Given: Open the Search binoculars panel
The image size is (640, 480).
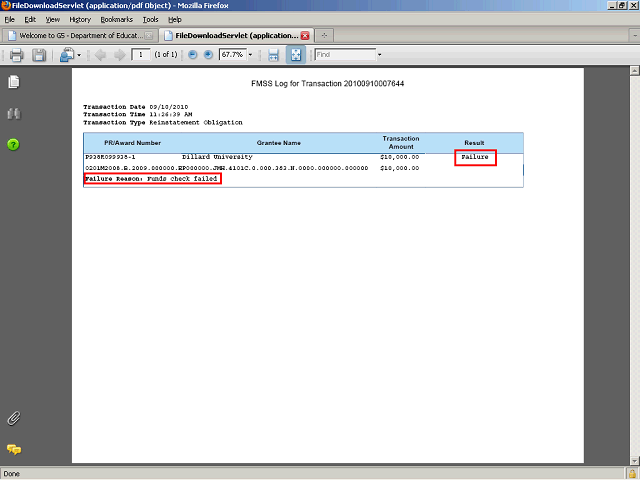Looking at the screenshot, I should pos(13,113).
